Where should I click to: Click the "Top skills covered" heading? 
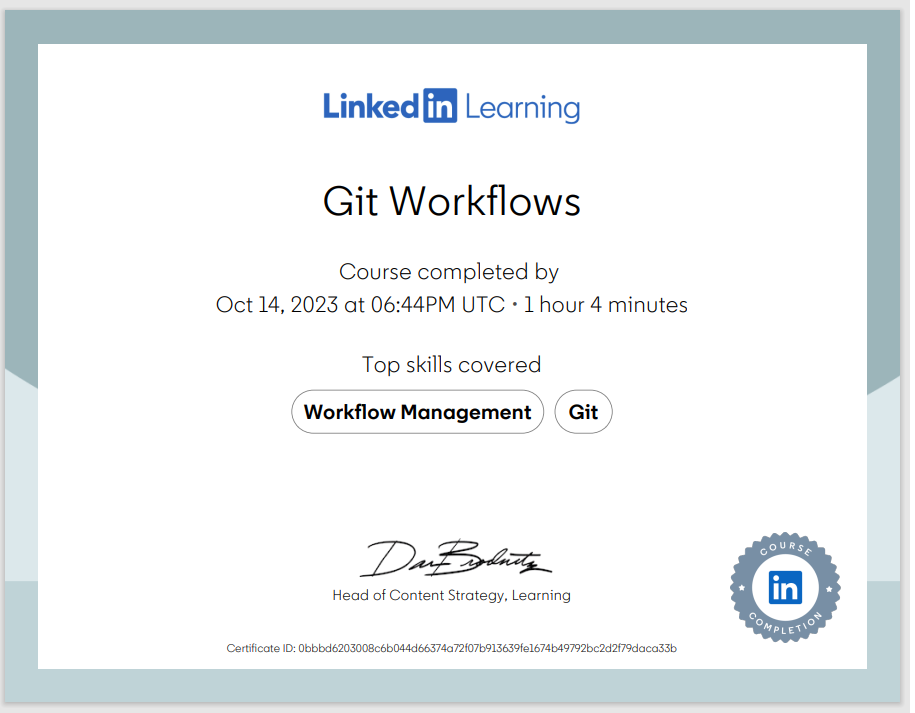tap(451, 365)
